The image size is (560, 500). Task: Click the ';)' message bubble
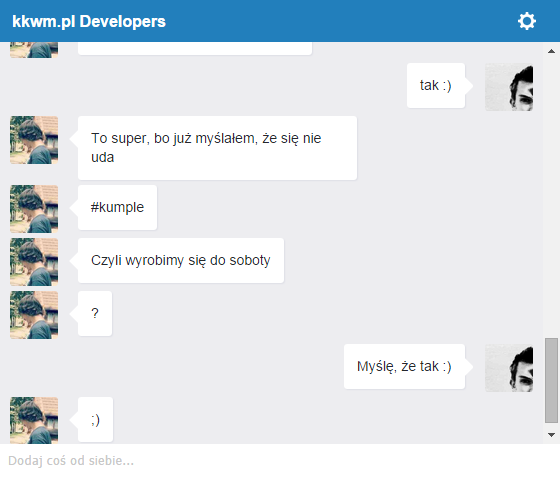tap(95, 419)
